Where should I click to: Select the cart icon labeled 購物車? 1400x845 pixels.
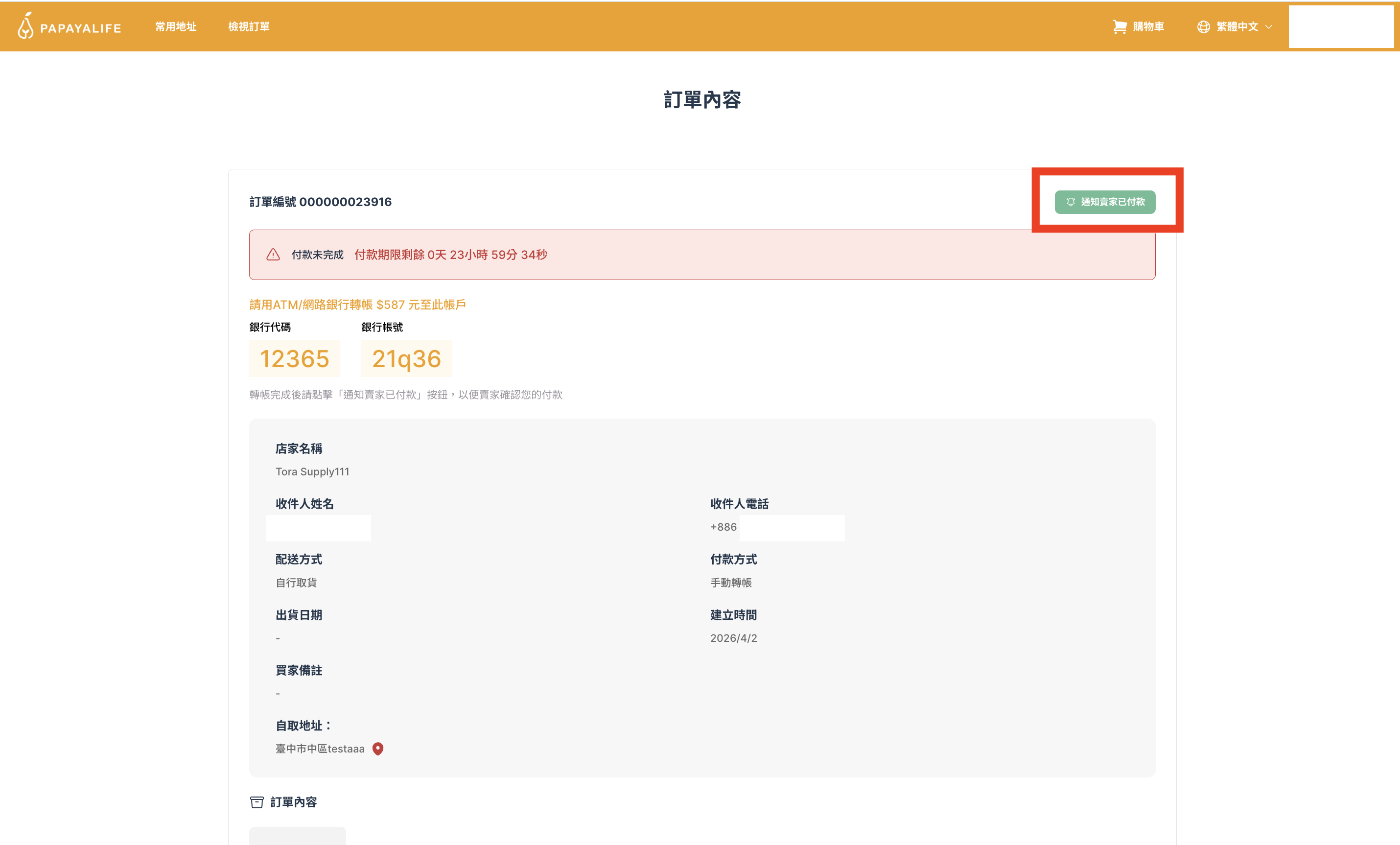tap(1138, 26)
